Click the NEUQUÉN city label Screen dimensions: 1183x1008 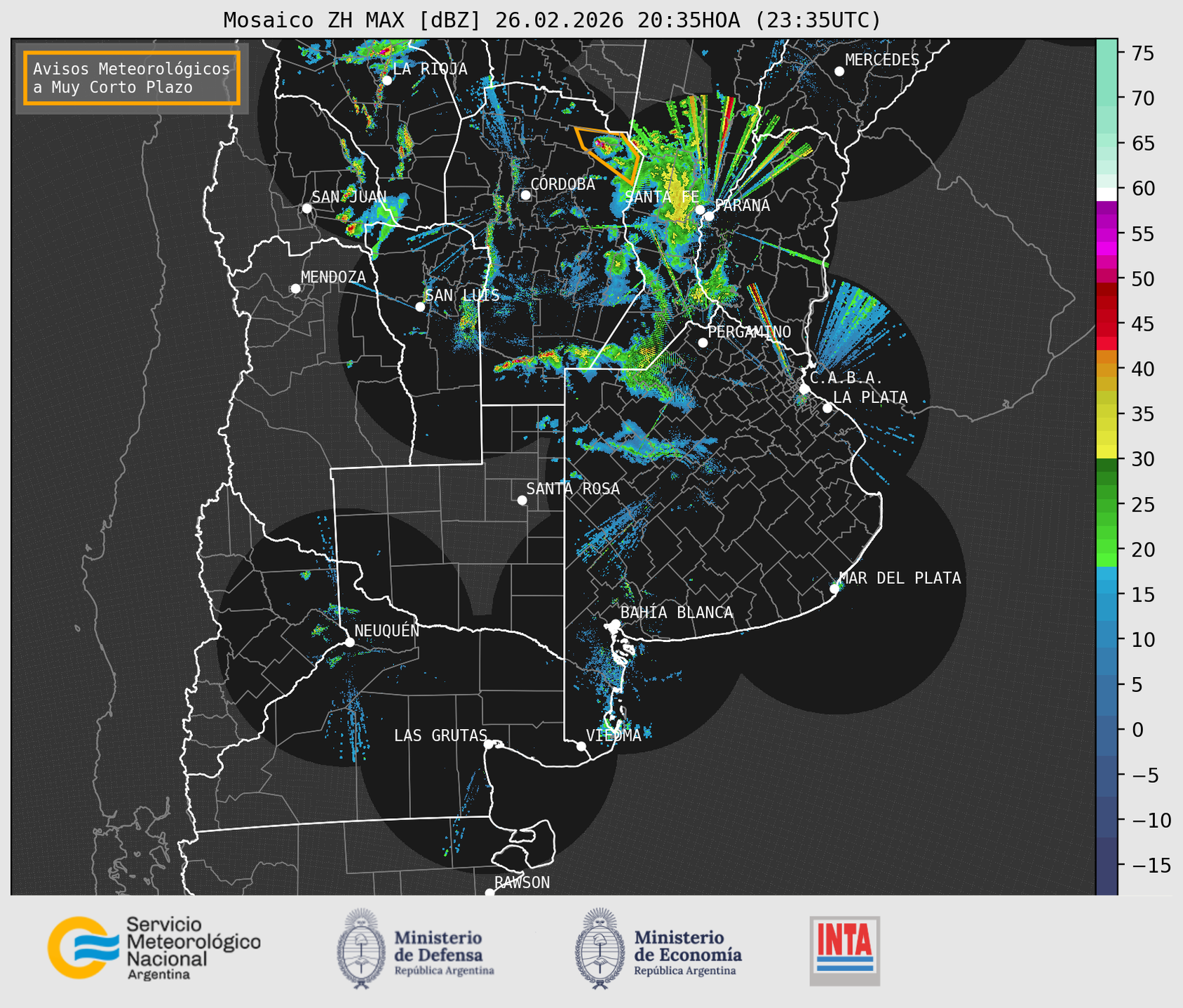pyautogui.click(x=387, y=631)
